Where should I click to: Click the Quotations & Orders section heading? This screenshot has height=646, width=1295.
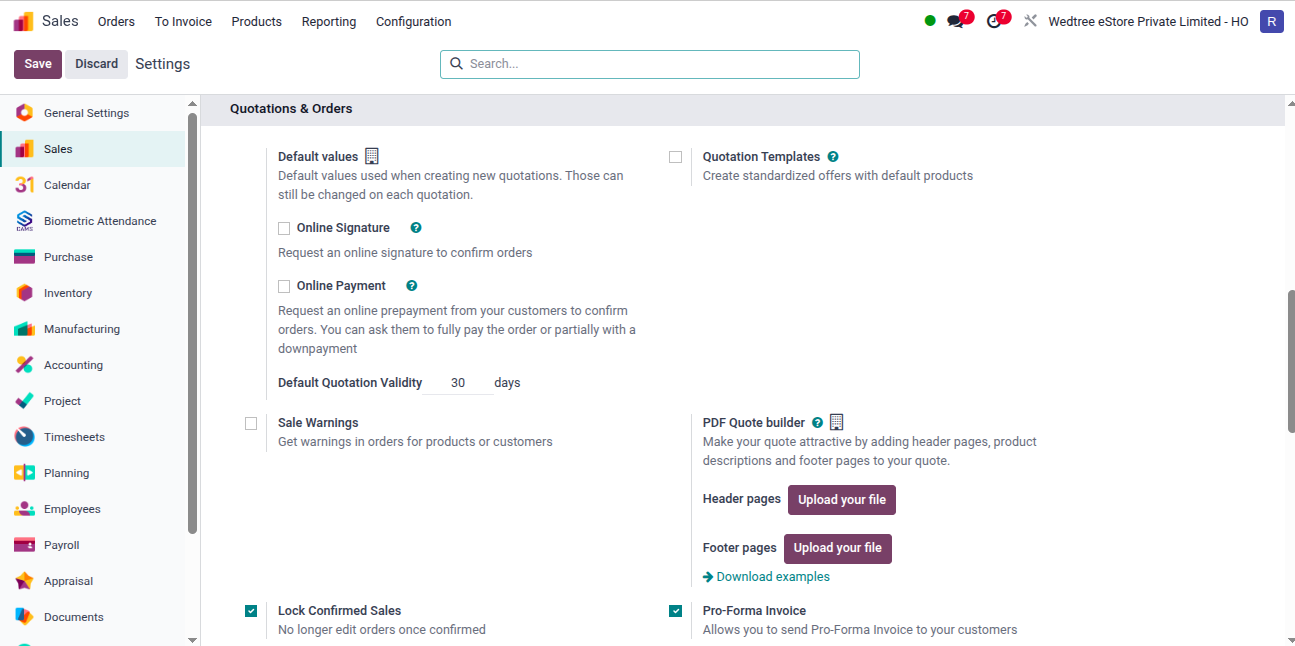[x=291, y=109]
